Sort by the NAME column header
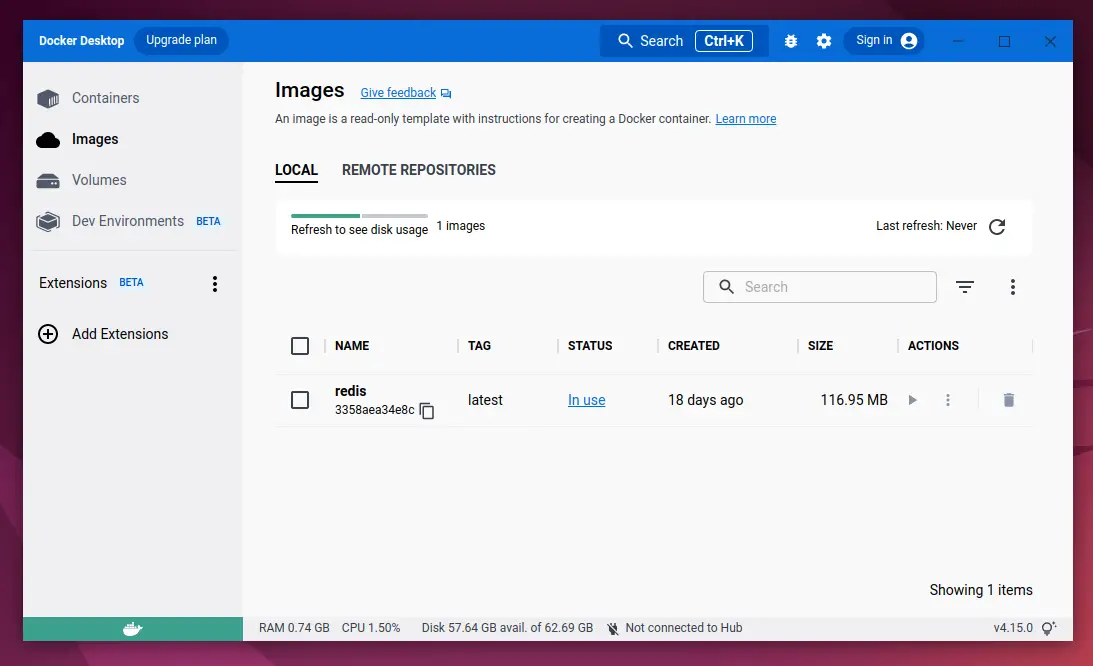 point(352,346)
